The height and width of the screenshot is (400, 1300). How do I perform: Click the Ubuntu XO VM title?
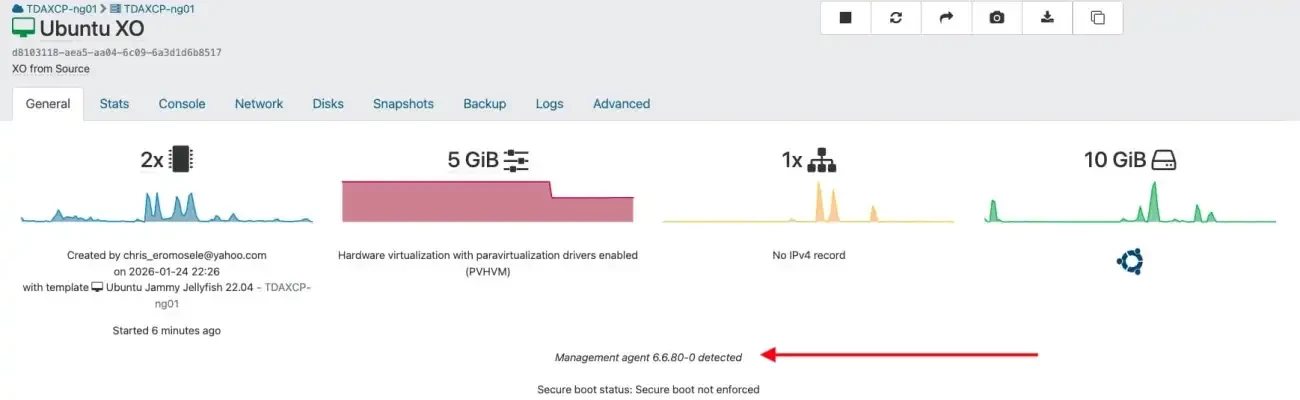(x=92, y=29)
